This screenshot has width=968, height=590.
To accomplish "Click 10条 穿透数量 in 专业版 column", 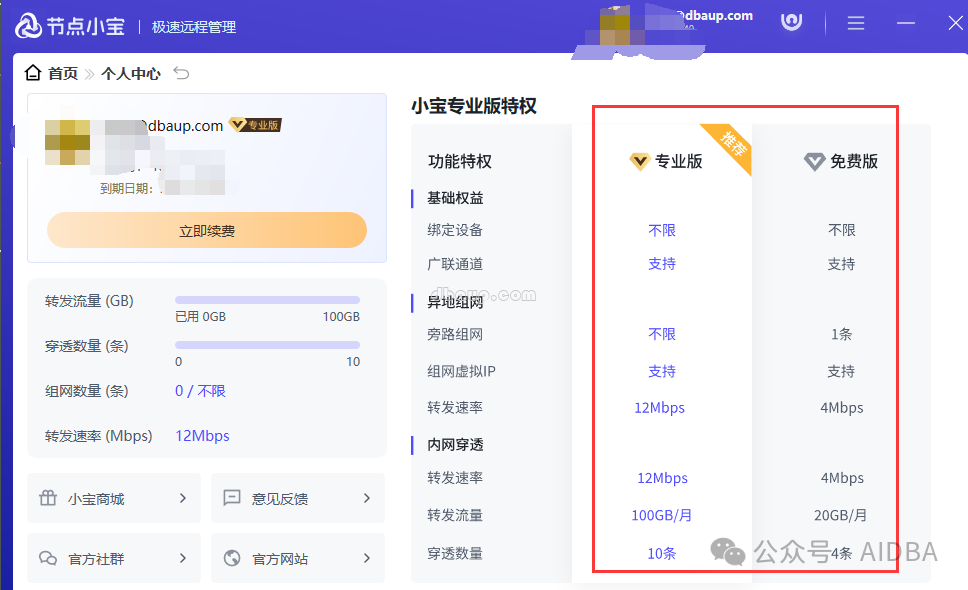I will point(662,554).
